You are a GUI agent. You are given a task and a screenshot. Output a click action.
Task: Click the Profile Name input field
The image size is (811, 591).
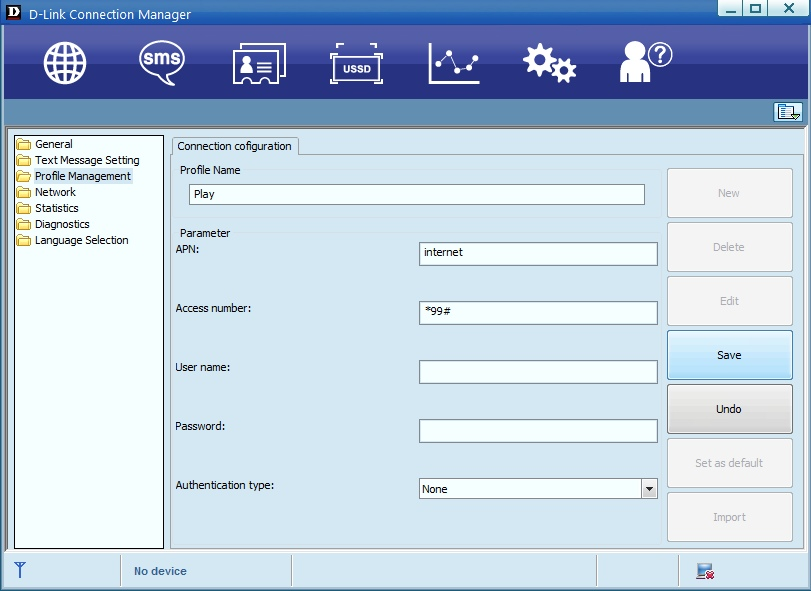coord(417,194)
